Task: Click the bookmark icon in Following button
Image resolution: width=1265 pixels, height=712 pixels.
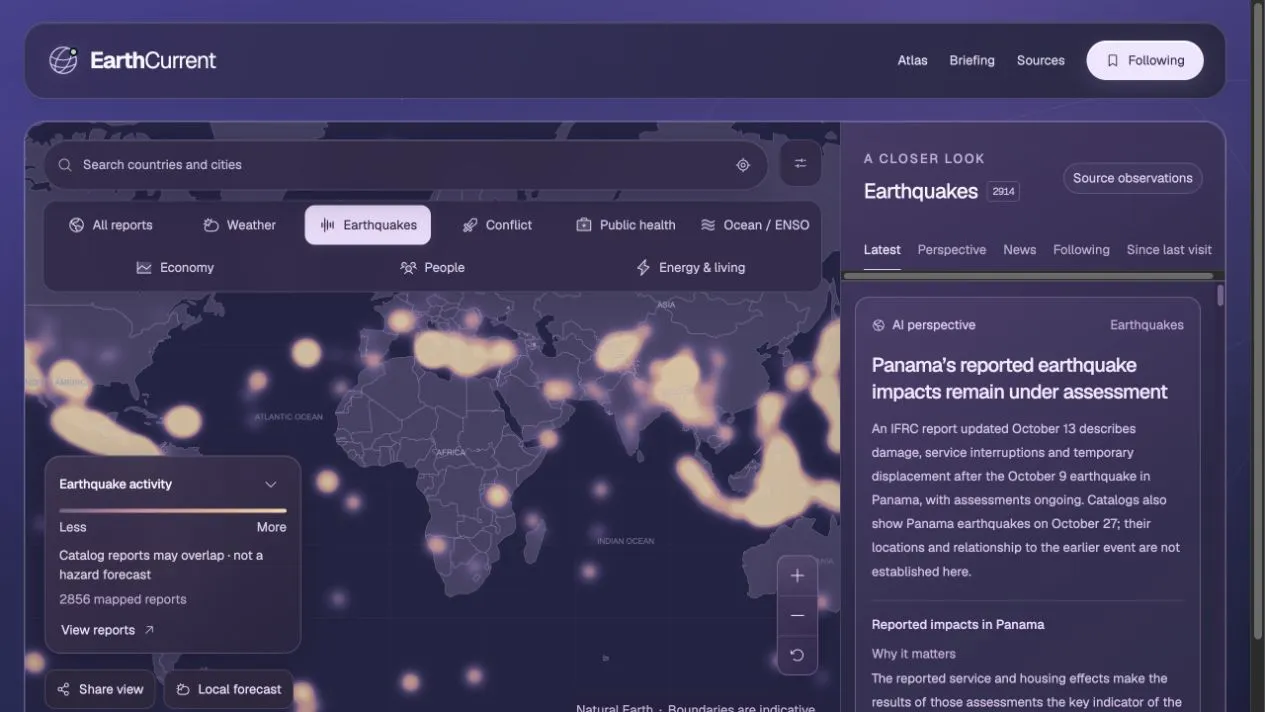Action: point(1112,60)
